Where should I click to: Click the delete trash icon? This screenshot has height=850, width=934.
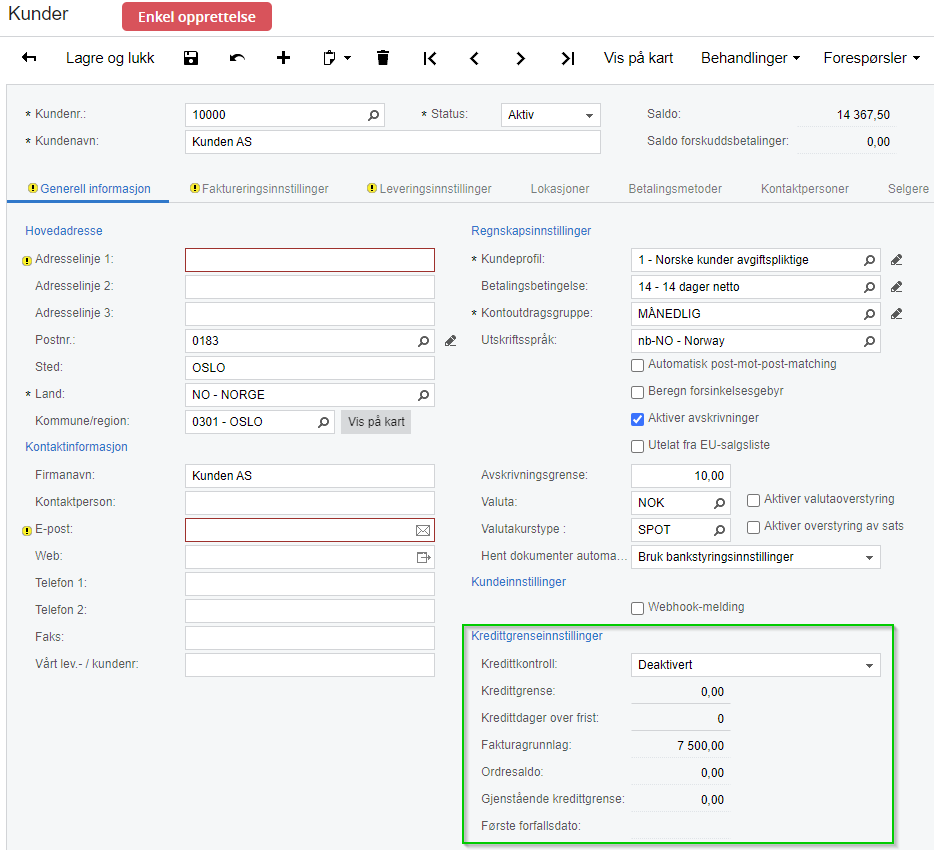click(383, 58)
